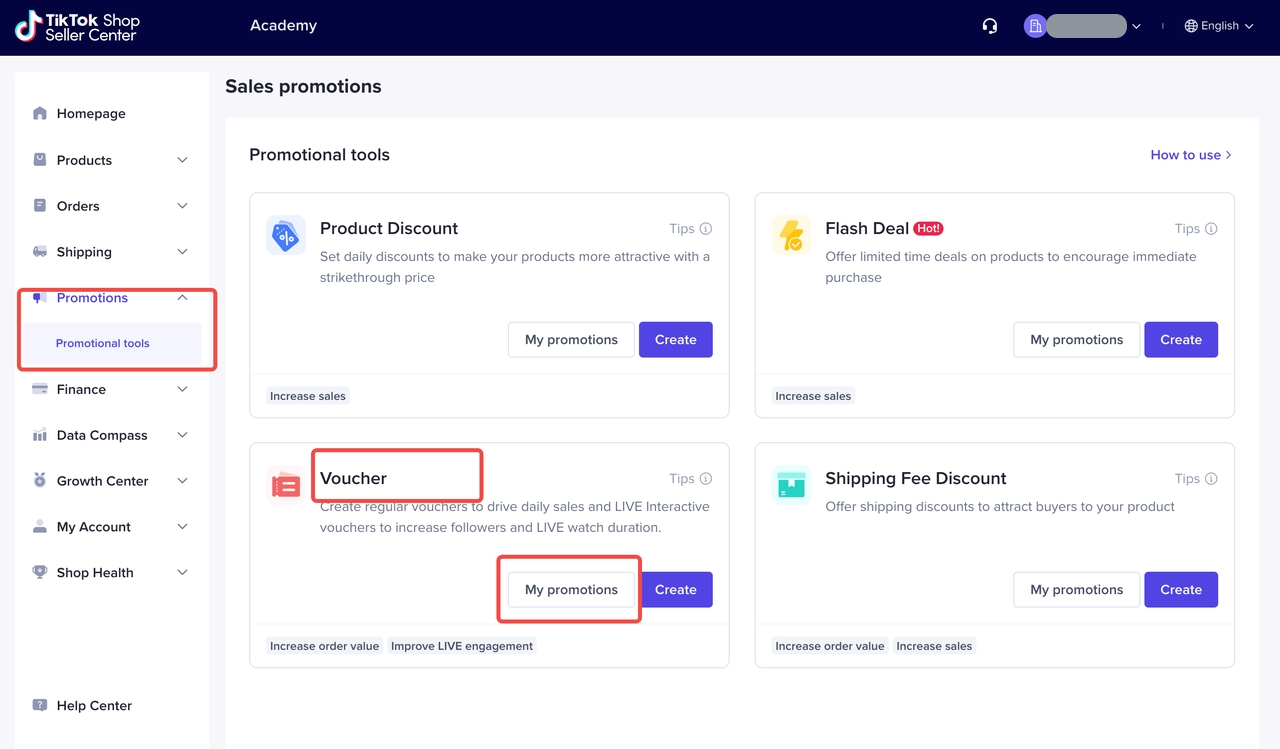The width and height of the screenshot is (1280, 749).
Task: Open the English language dropdown
Action: [x=1218, y=26]
